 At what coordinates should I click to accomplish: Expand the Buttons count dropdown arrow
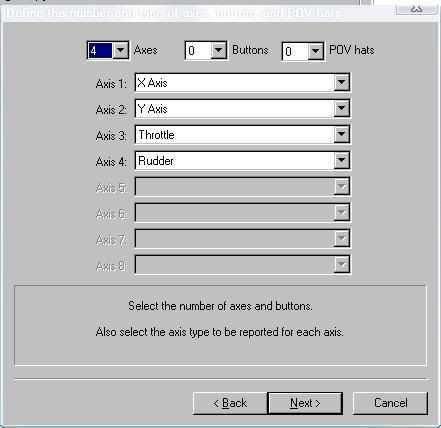point(218,50)
